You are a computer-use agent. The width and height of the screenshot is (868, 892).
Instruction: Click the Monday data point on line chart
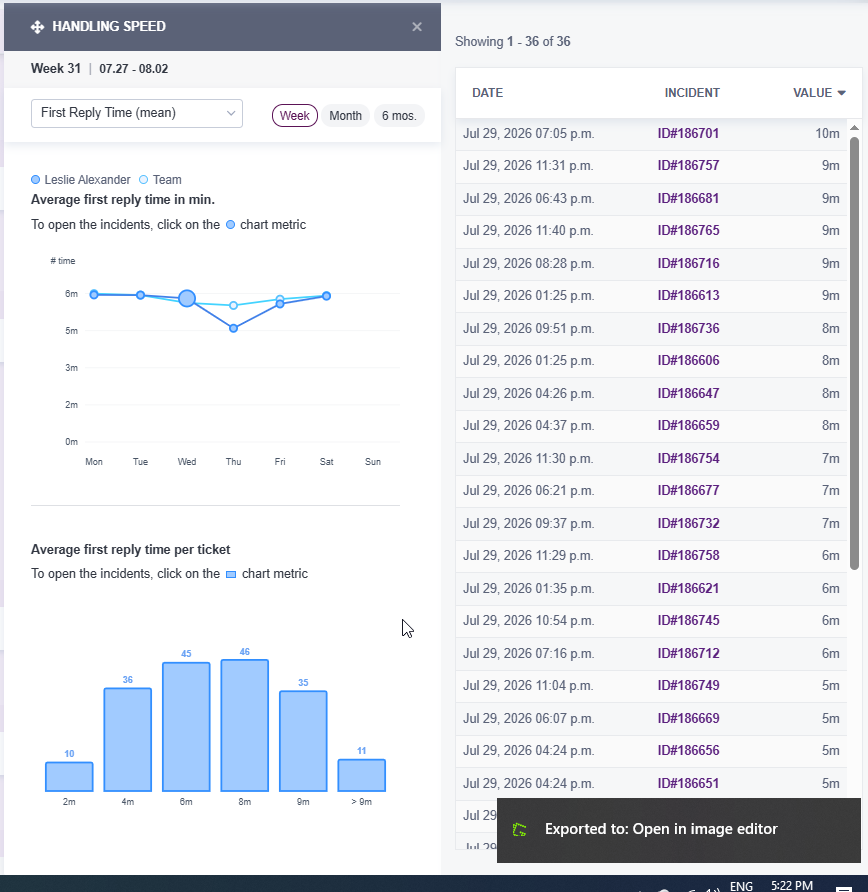point(94,294)
